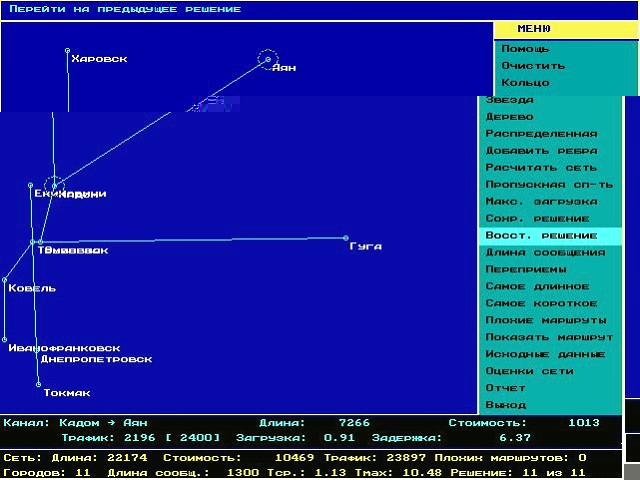Click Плохих маршрутов count 0

582,458
